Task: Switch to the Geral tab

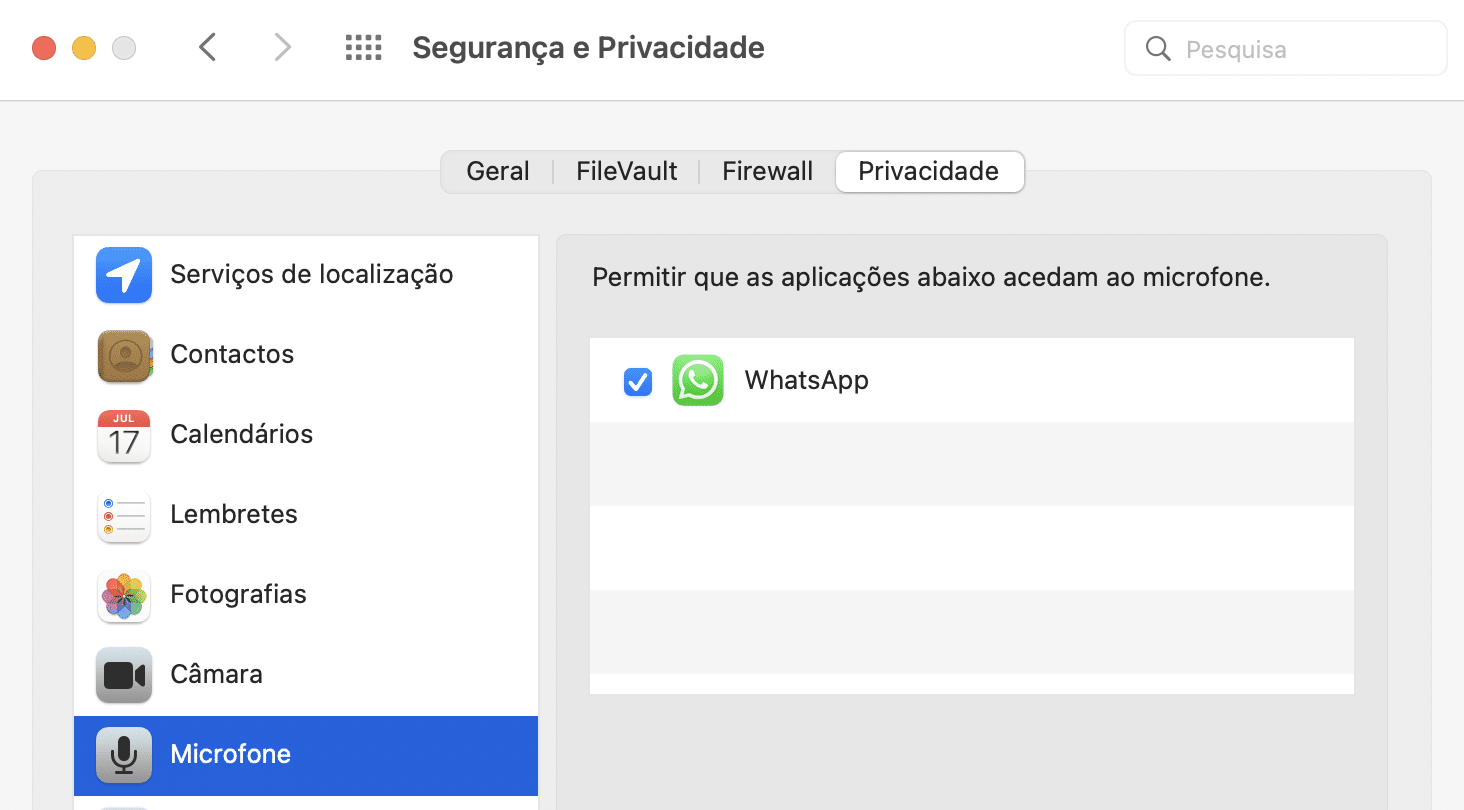Action: [498, 171]
